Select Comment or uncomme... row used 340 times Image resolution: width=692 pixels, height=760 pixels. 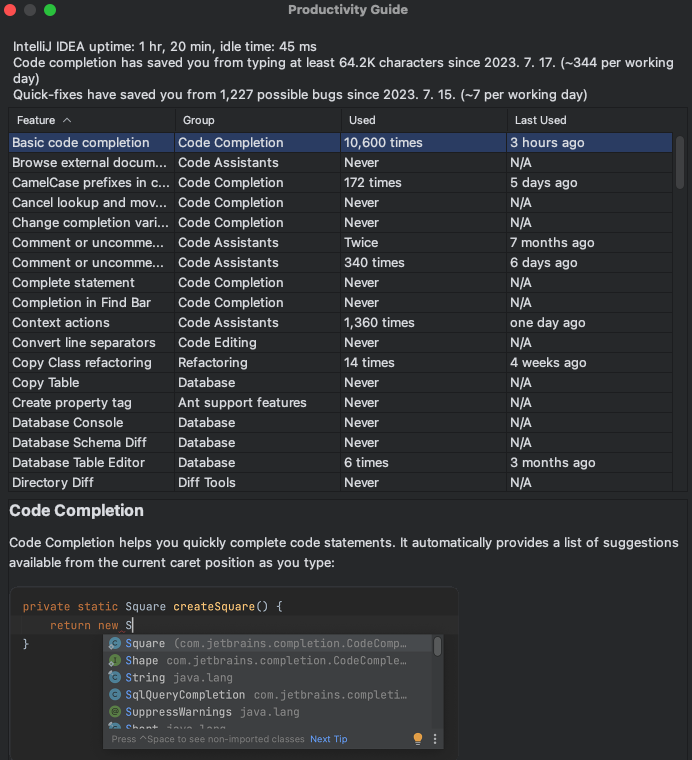[x=340, y=263]
